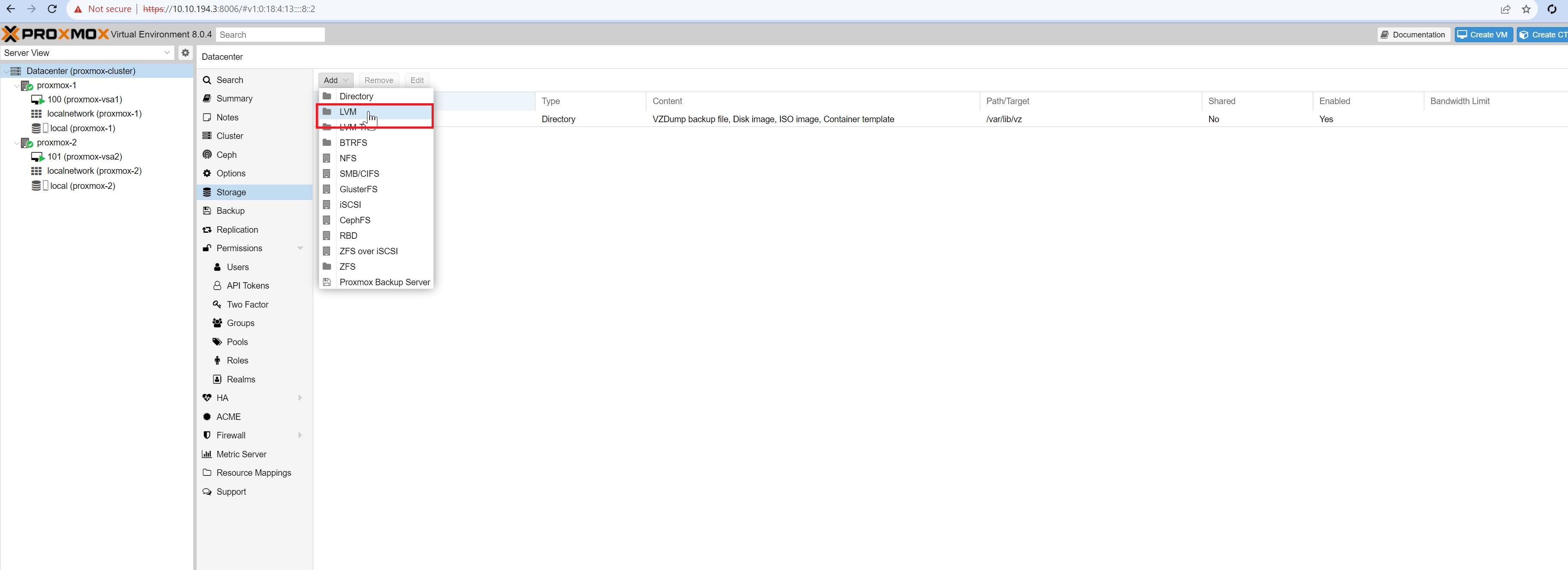Click the proxmox-1 node icon
The width and height of the screenshot is (1568, 570).
pos(27,86)
